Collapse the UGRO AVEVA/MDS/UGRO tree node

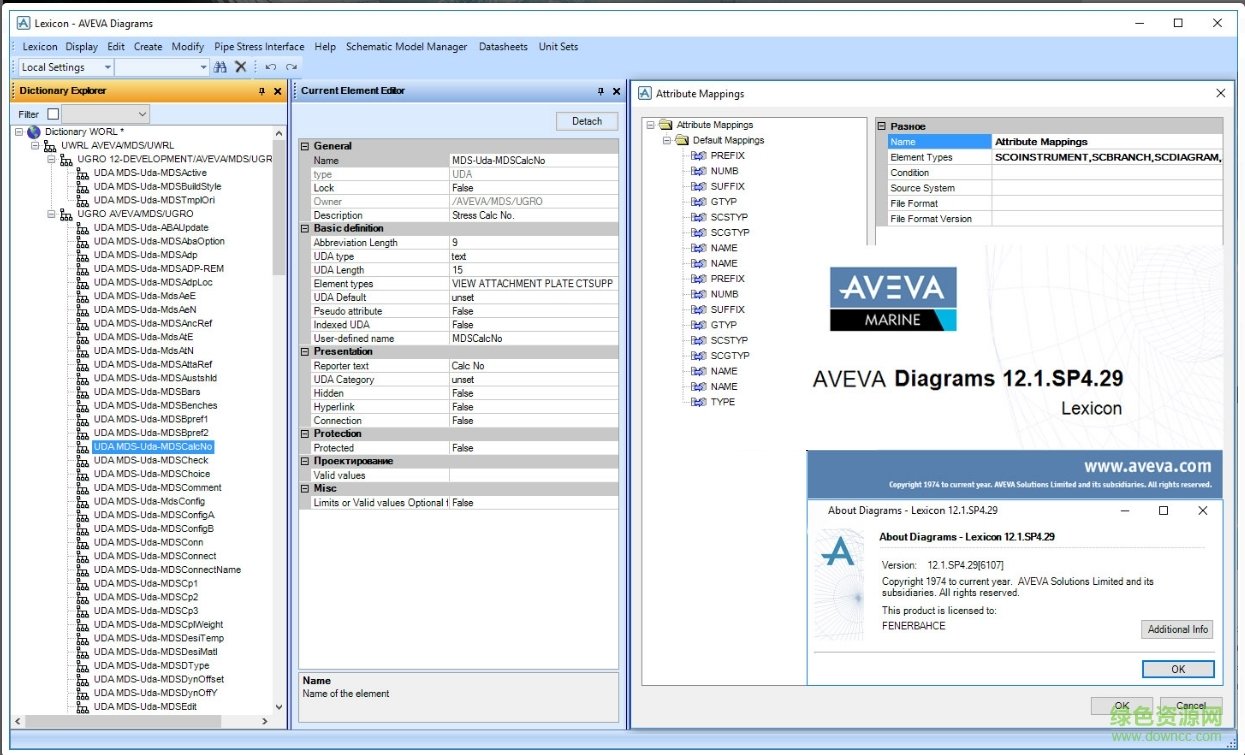[52, 214]
